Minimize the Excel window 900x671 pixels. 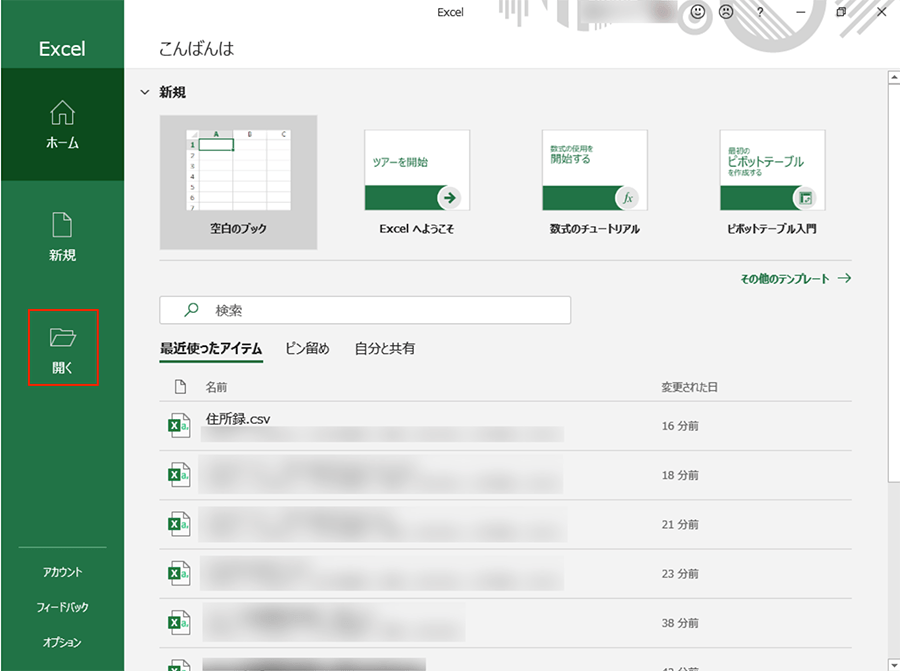(801, 12)
